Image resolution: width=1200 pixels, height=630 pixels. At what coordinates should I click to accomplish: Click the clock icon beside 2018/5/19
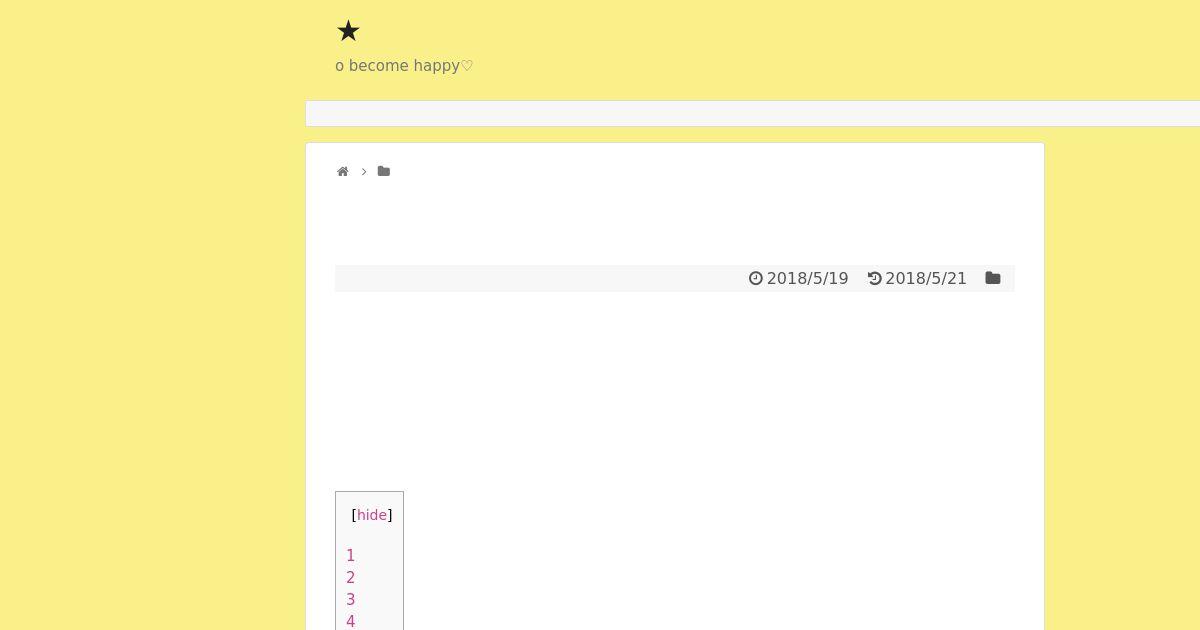pyautogui.click(x=756, y=278)
